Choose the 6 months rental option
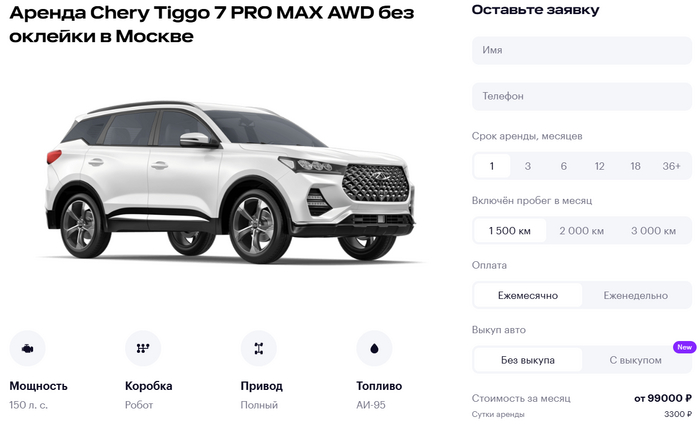Viewport: 700px width, 427px height. [x=564, y=166]
